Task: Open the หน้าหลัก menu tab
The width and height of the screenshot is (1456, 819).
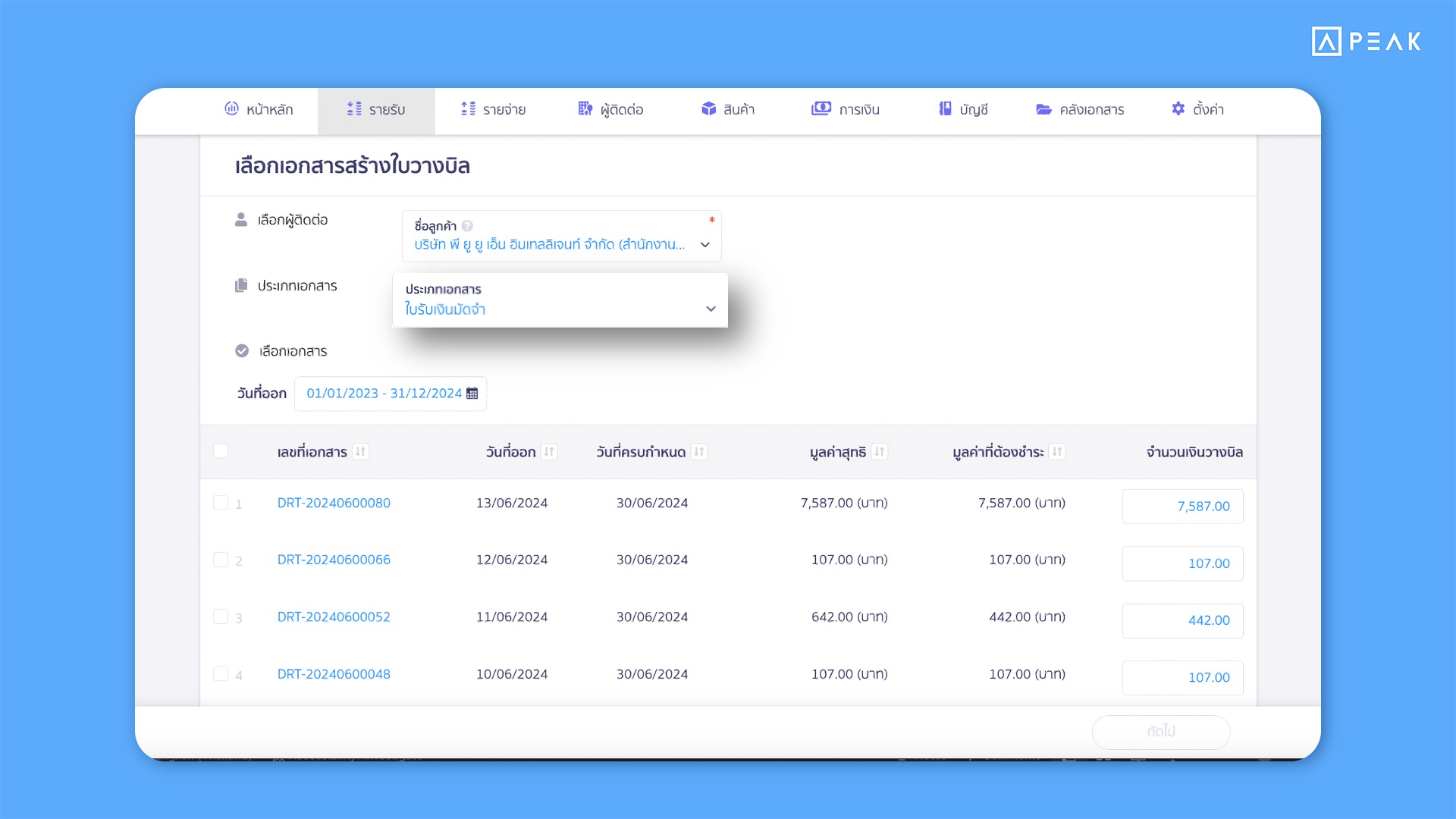Action: 259,110
